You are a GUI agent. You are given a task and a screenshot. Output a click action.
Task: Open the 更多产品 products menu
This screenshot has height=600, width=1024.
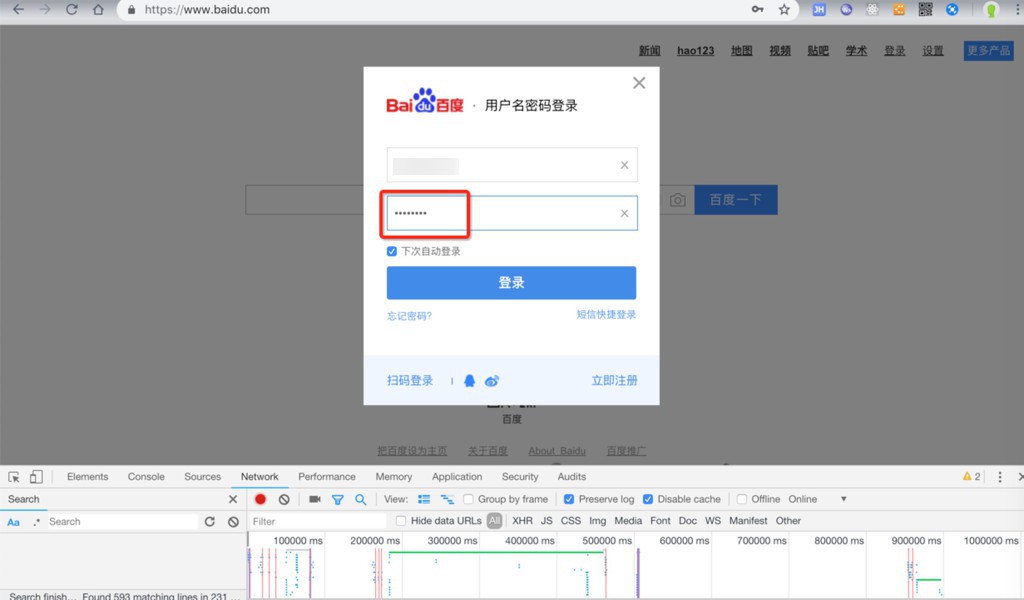[x=988, y=51]
